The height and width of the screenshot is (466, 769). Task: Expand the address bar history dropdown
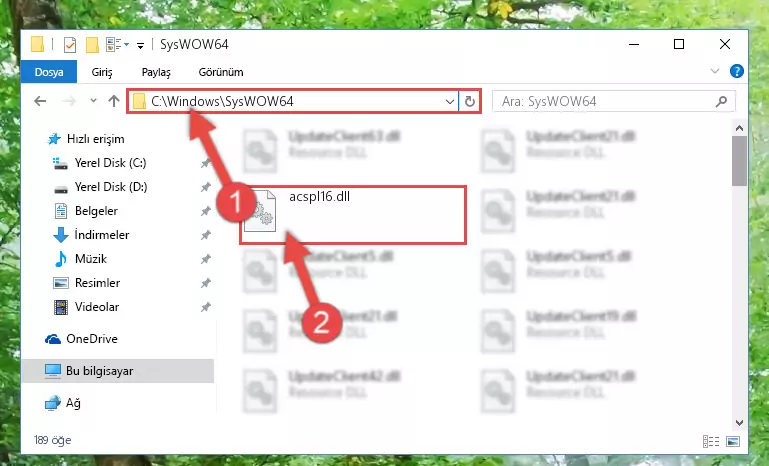point(450,102)
